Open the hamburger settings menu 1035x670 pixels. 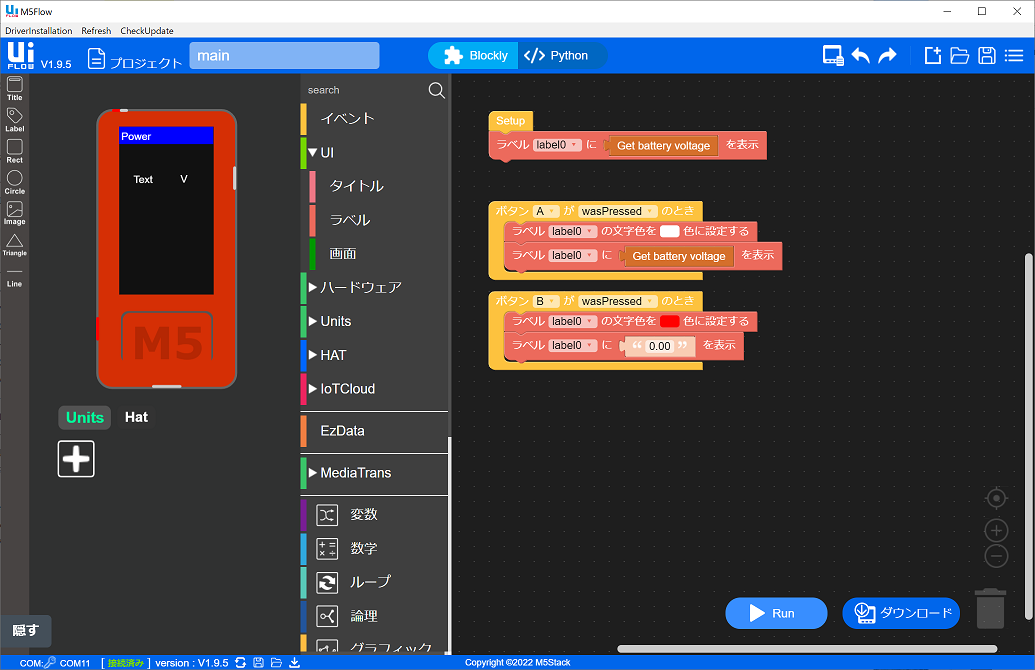click(x=1014, y=55)
